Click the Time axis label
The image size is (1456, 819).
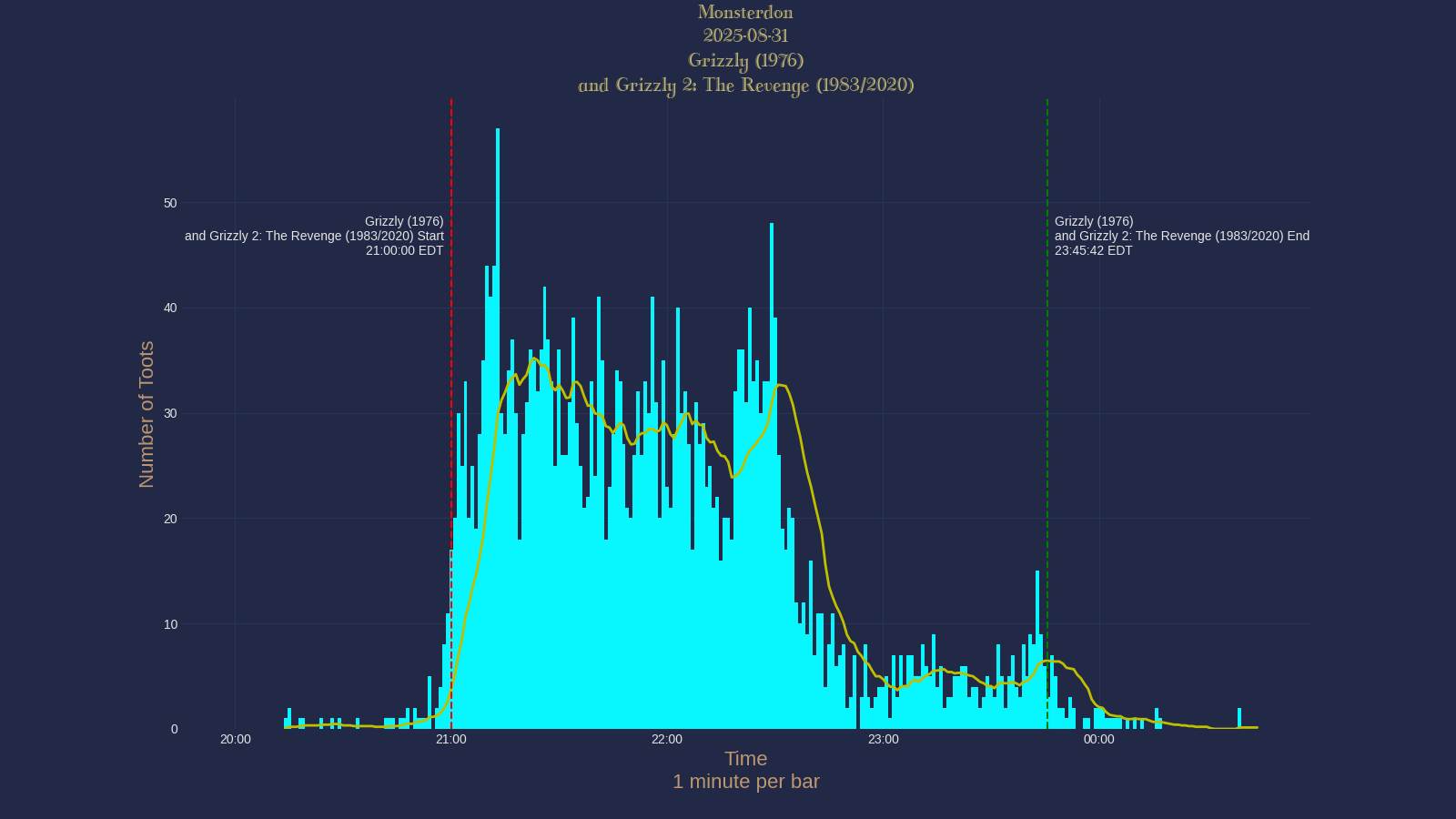point(745,758)
